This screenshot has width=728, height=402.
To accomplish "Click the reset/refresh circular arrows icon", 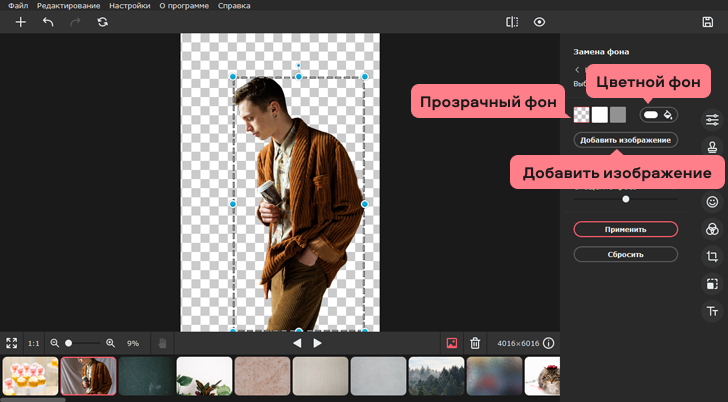I will pyautogui.click(x=102, y=21).
